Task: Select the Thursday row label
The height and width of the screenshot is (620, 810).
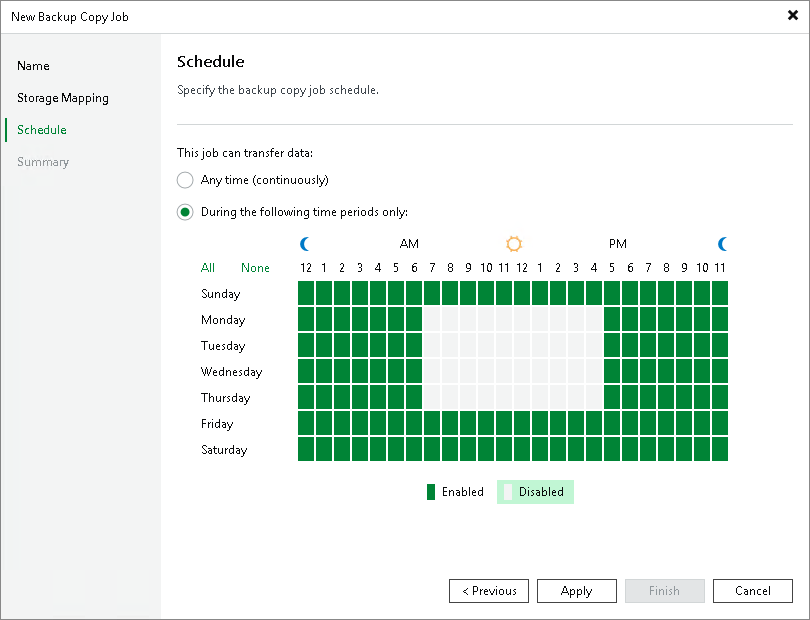Action: 226,398
